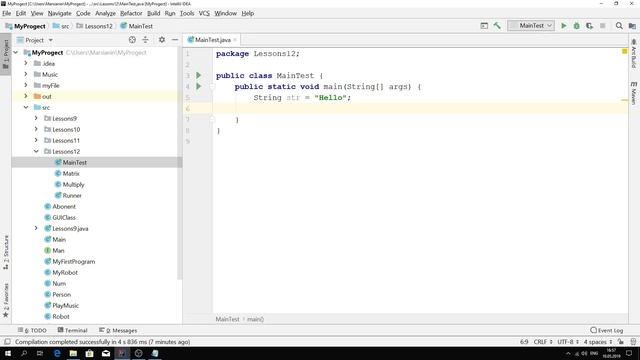Run MainTest with coverage

[590, 26]
